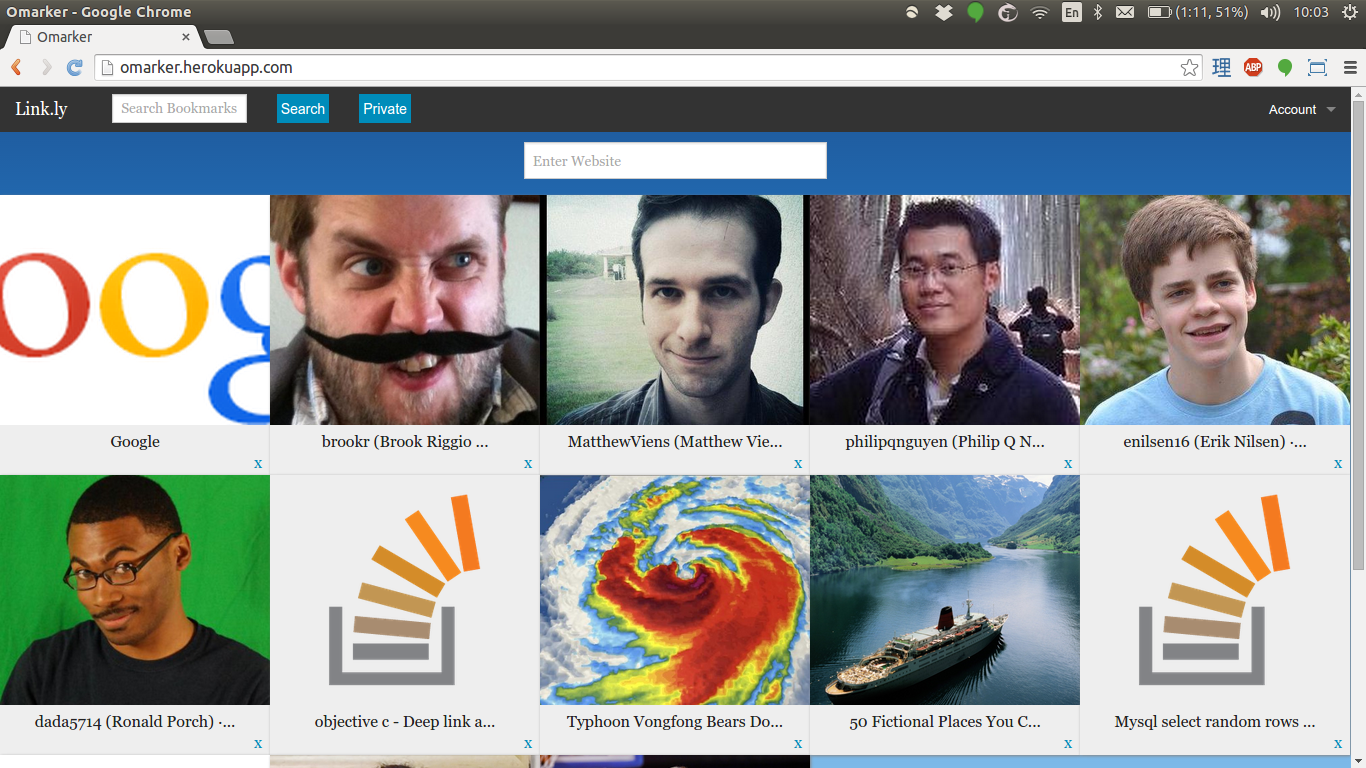
Task: Click the screen capture extension icon
Action: pyautogui.click(x=1317, y=68)
